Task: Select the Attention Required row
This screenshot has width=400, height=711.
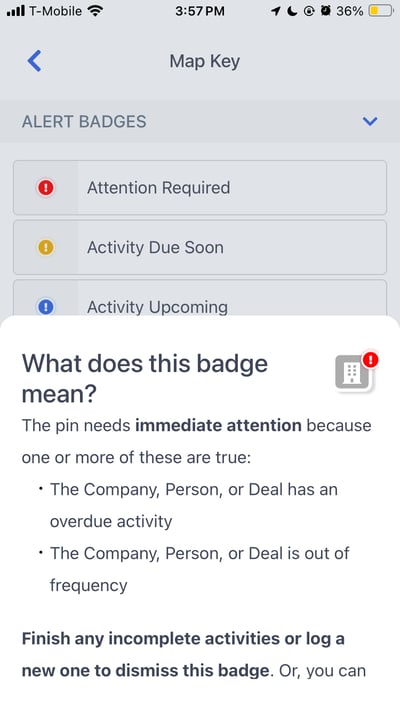Action: click(x=200, y=187)
